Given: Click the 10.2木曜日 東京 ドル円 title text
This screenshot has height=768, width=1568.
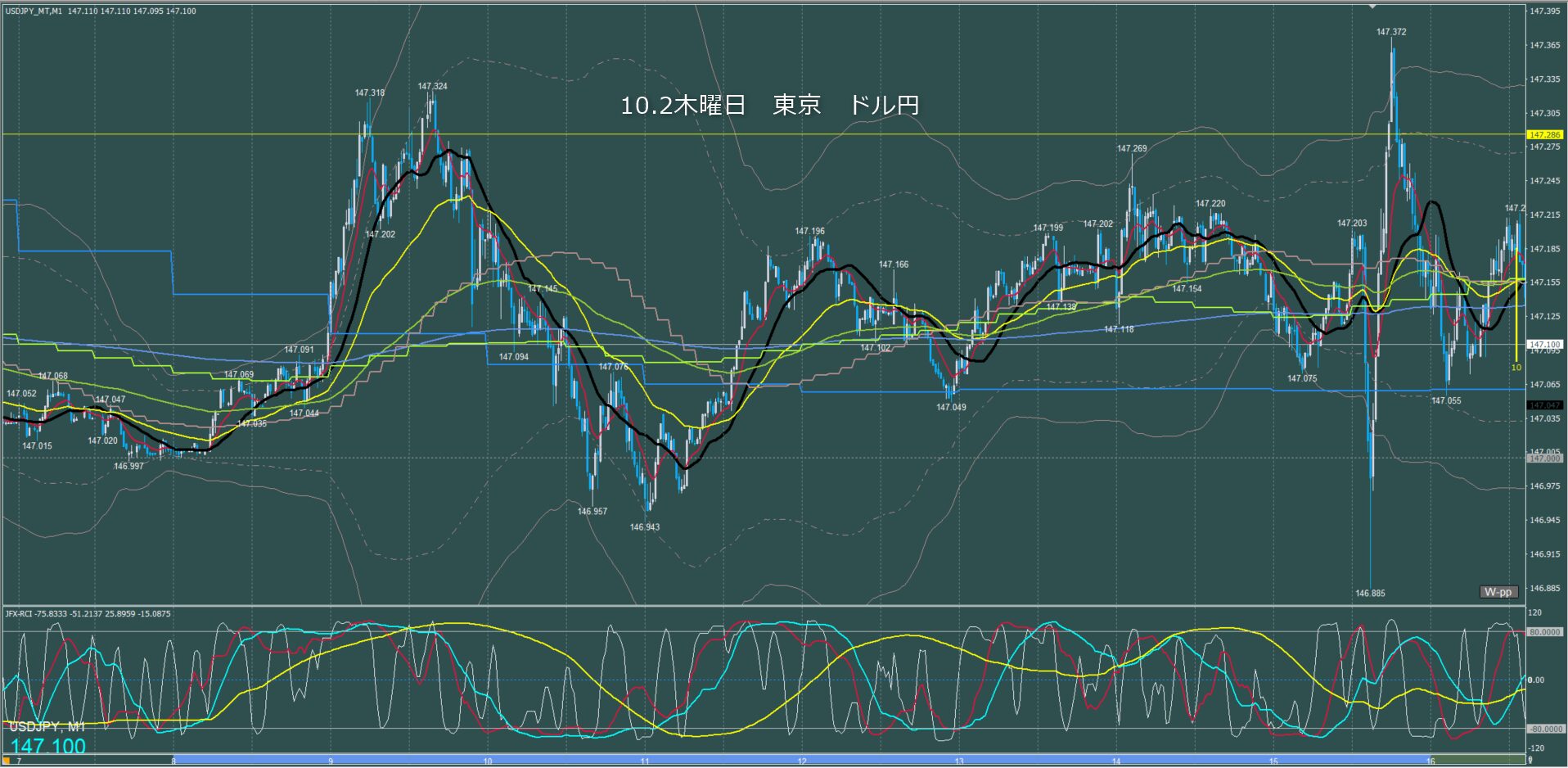Looking at the screenshot, I should click(x=769, y=106).
